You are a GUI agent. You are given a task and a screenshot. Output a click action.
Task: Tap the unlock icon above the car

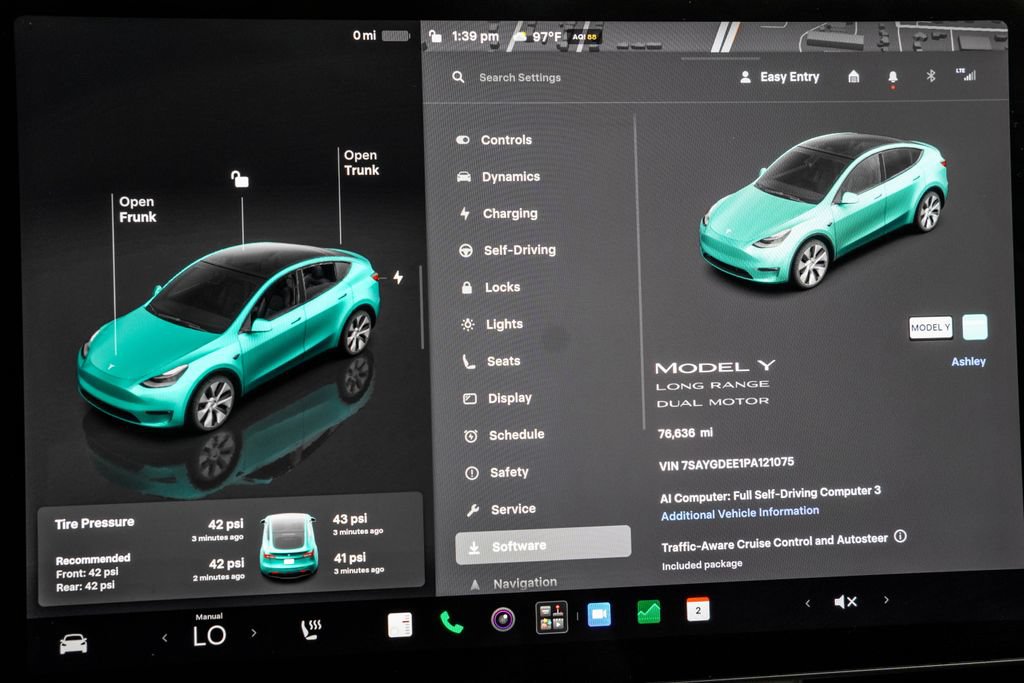[x=240, y=178]
